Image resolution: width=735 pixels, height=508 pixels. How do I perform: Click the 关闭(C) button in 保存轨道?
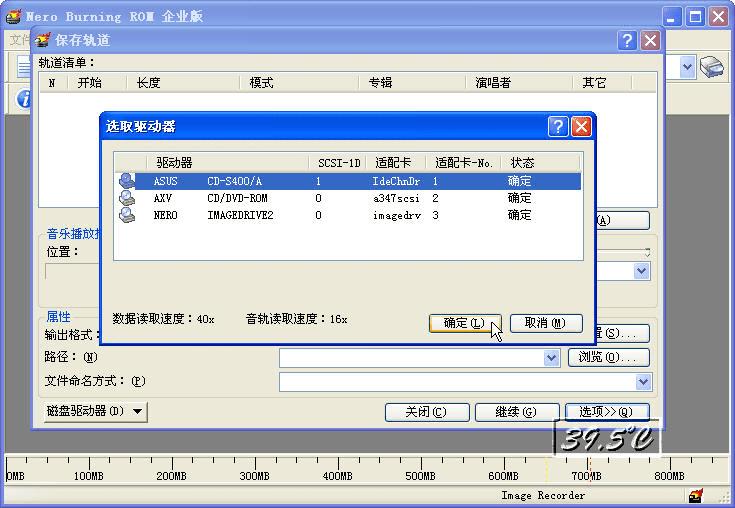pyautogui.click(x=427, y=412)
